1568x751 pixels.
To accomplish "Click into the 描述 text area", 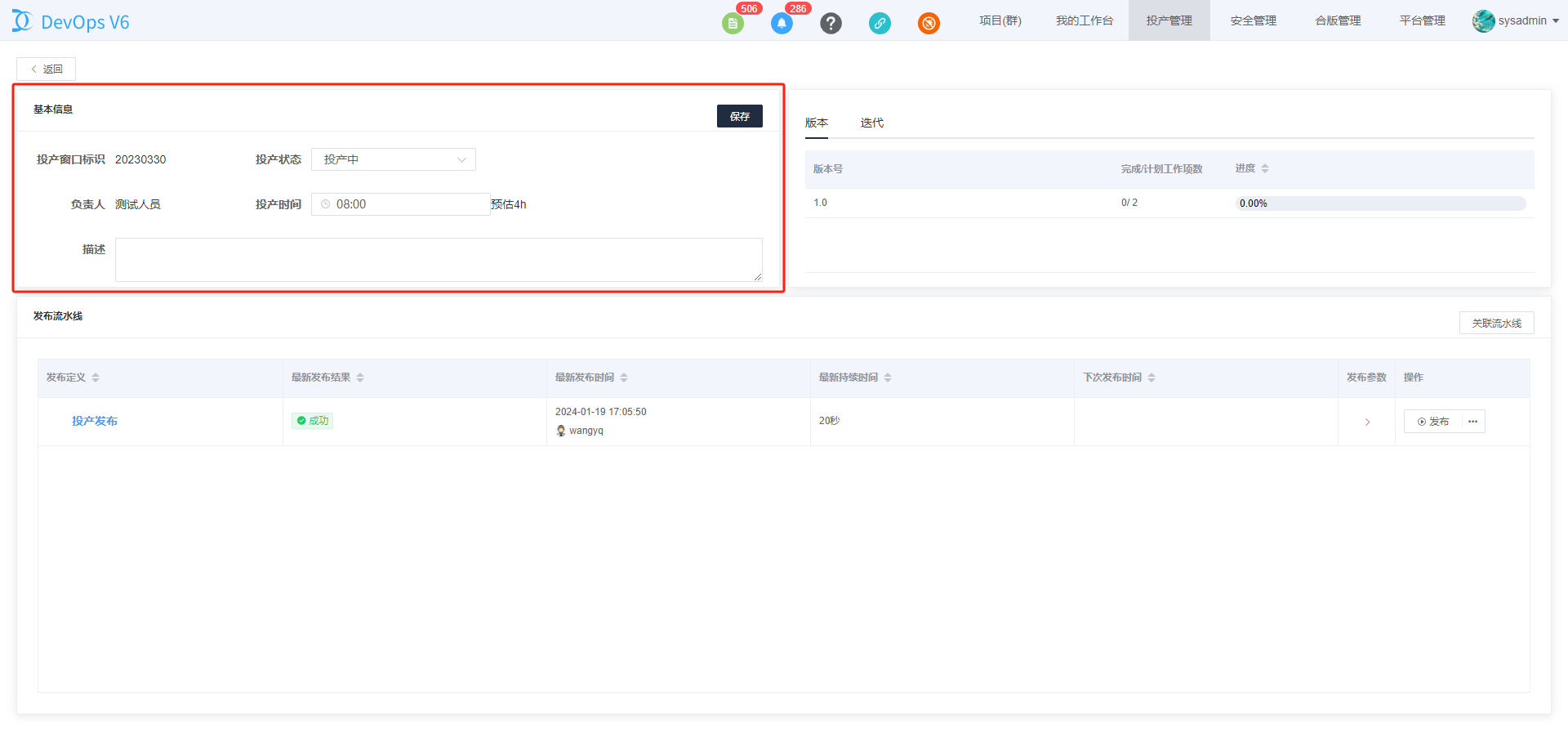I will pyautogui.click(x=439, y=260).
